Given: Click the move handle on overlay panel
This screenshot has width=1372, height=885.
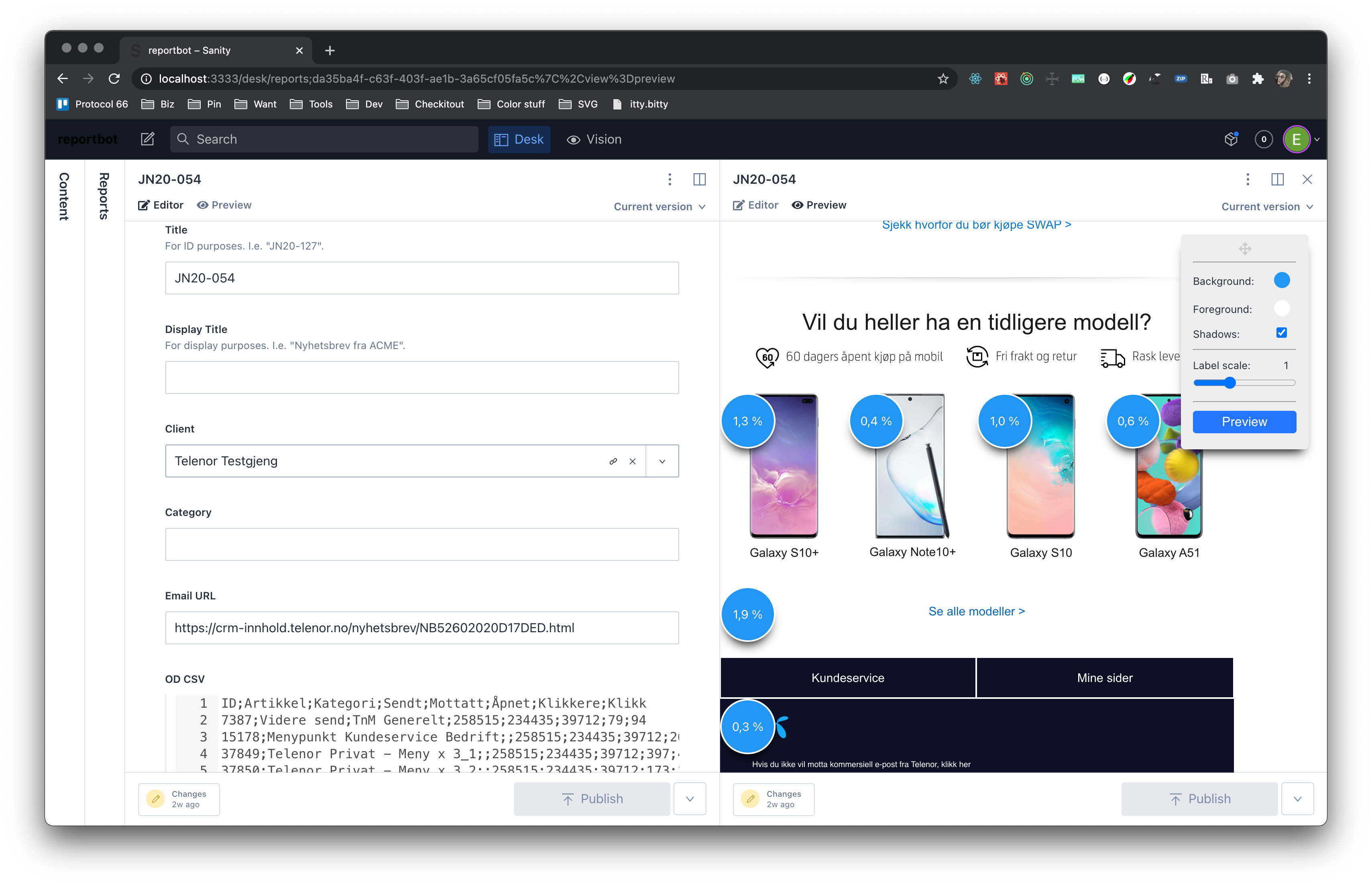Looking at the screenshot, I should 1245,249.
